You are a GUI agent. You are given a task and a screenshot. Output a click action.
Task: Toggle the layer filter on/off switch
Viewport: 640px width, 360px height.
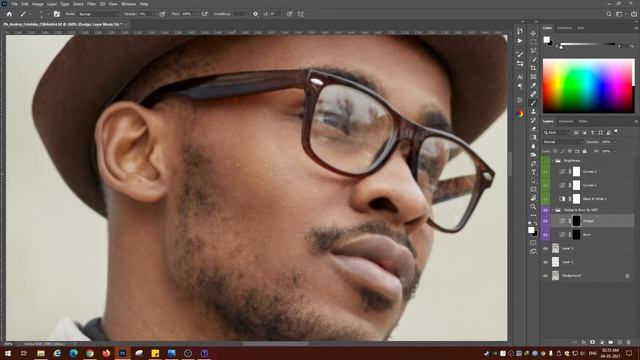coord(616,132)
